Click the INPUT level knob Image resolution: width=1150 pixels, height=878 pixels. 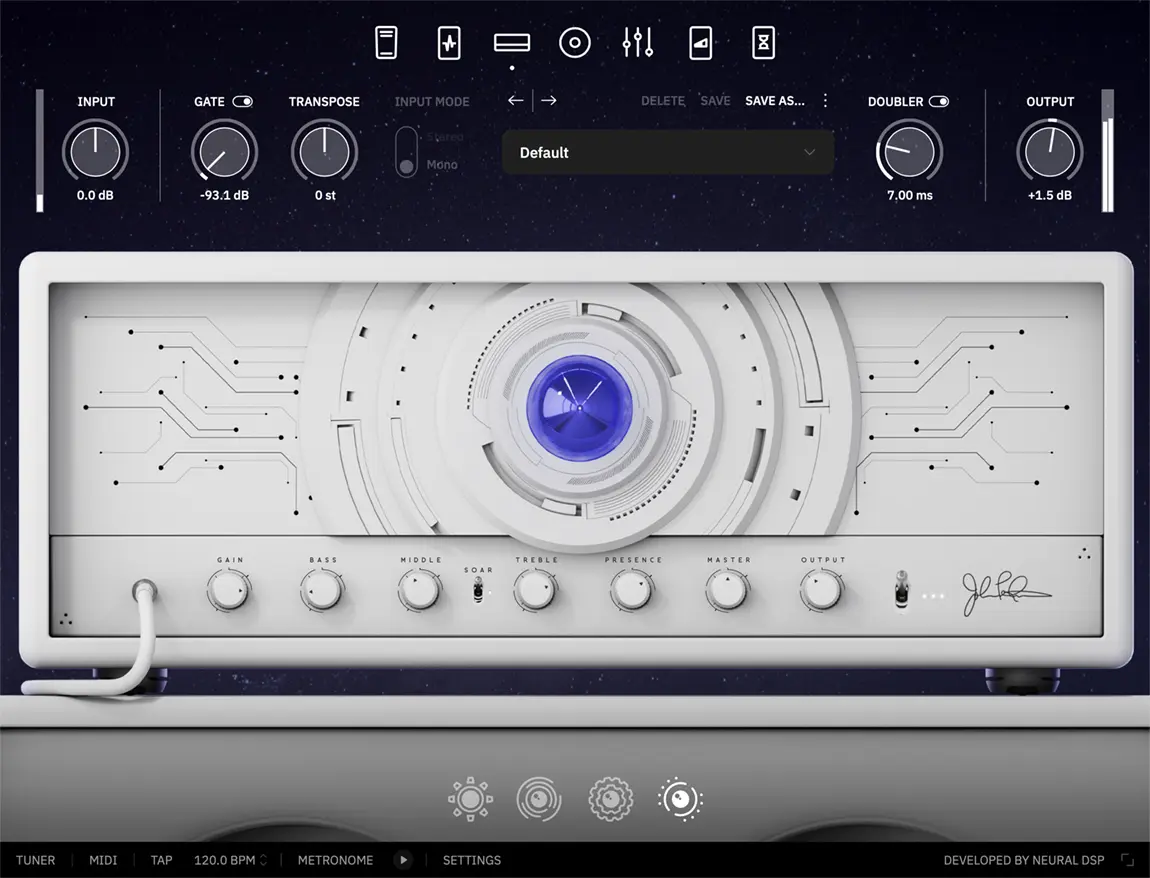pyautogui.click(x=95, y=152)
